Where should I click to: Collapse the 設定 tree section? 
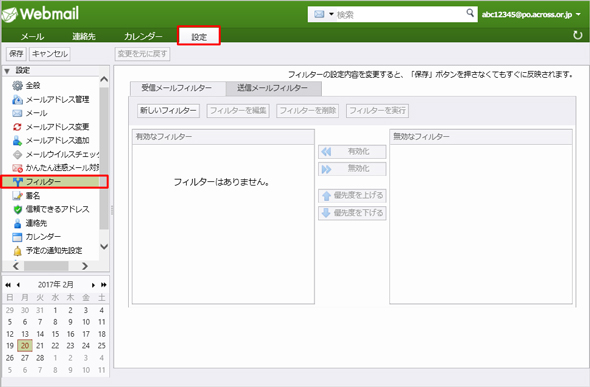(7, 71)
